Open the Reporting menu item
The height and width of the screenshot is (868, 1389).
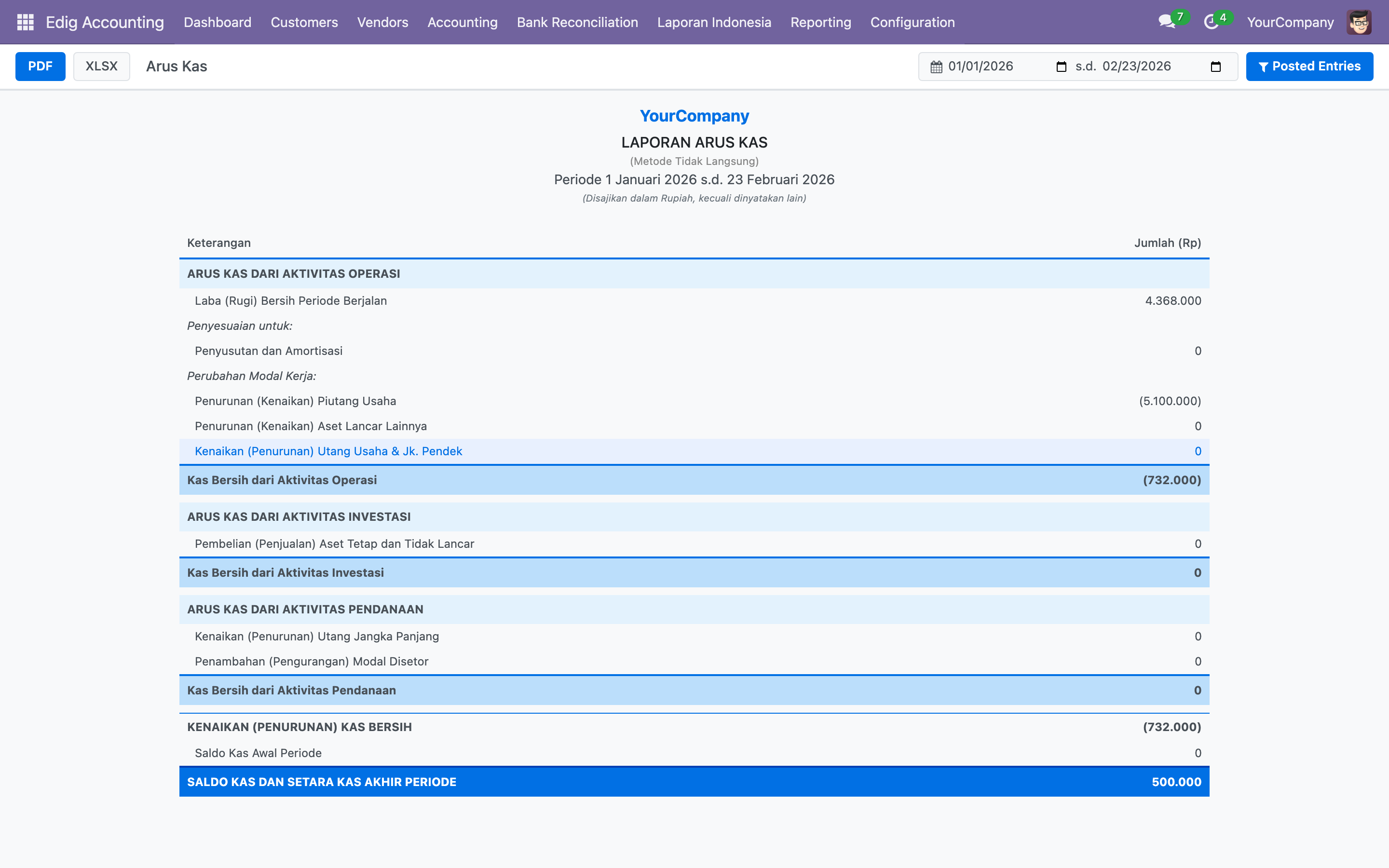[820, 22]
